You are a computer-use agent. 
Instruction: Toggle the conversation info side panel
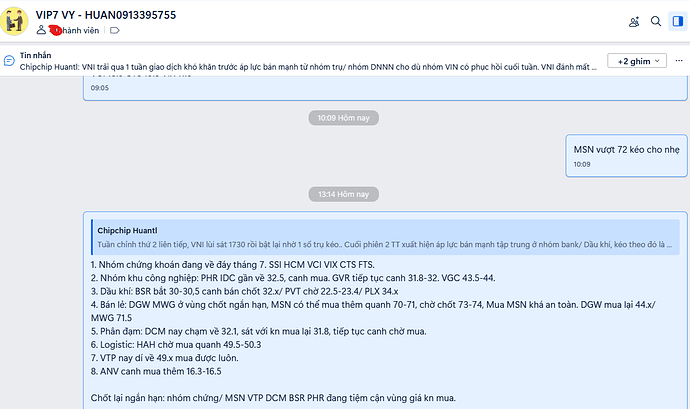[678, 21]
